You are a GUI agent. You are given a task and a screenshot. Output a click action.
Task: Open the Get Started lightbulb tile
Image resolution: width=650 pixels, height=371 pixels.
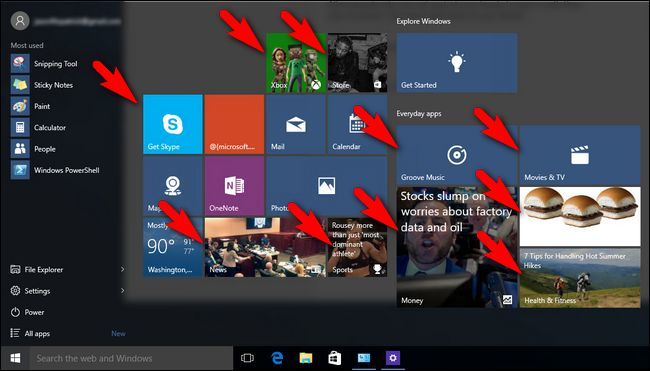(x=457, y=63)
